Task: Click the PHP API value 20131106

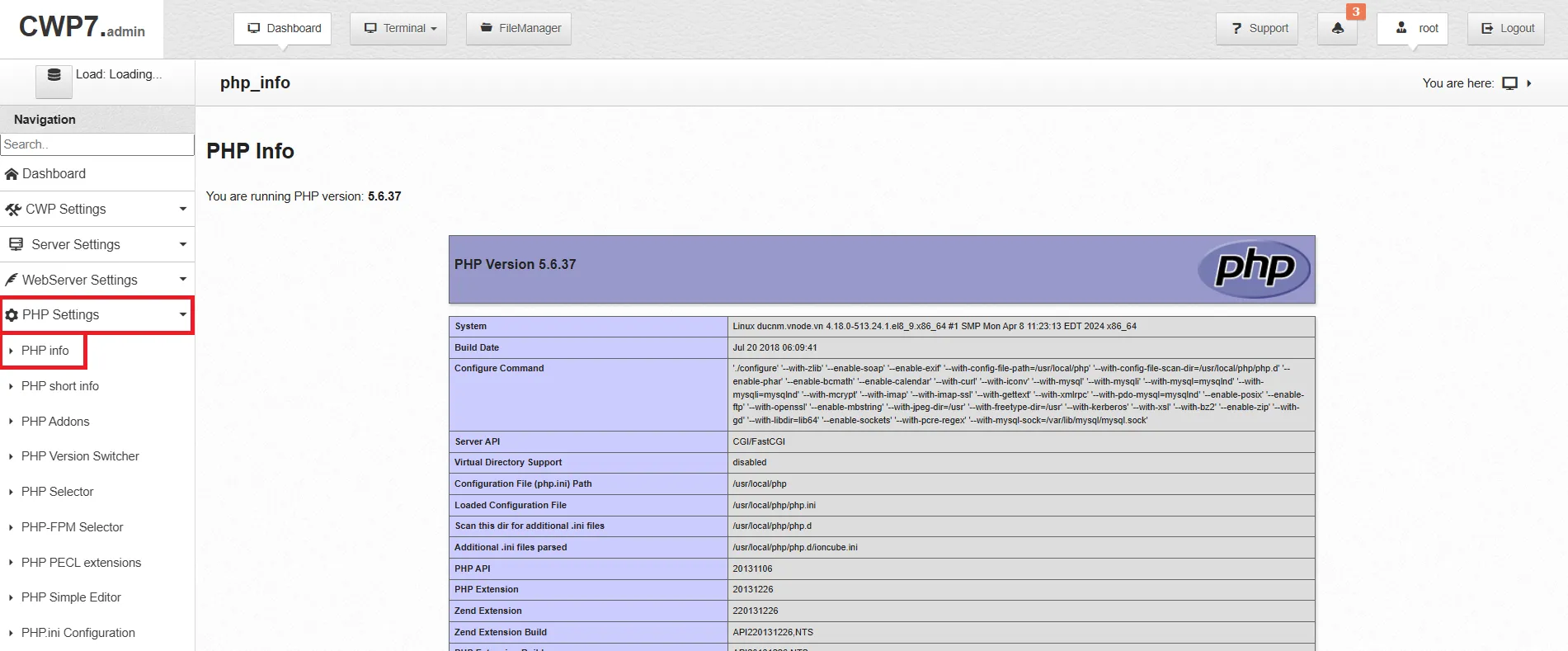Action: pos(752,568)
